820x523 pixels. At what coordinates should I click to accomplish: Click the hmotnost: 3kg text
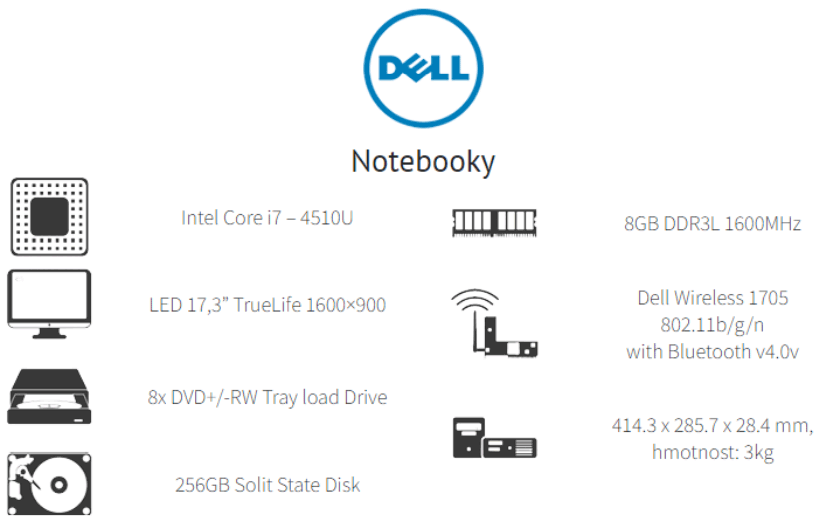(712, 452)
